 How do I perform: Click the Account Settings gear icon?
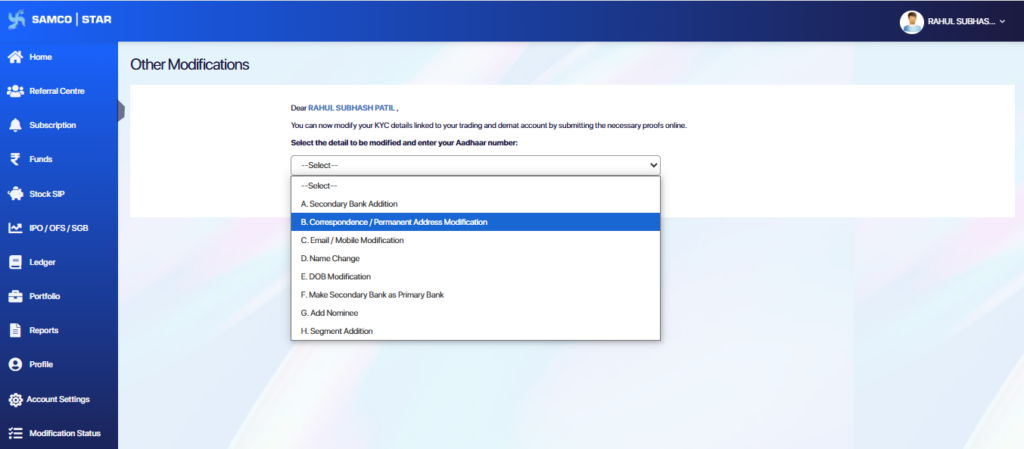15,399
